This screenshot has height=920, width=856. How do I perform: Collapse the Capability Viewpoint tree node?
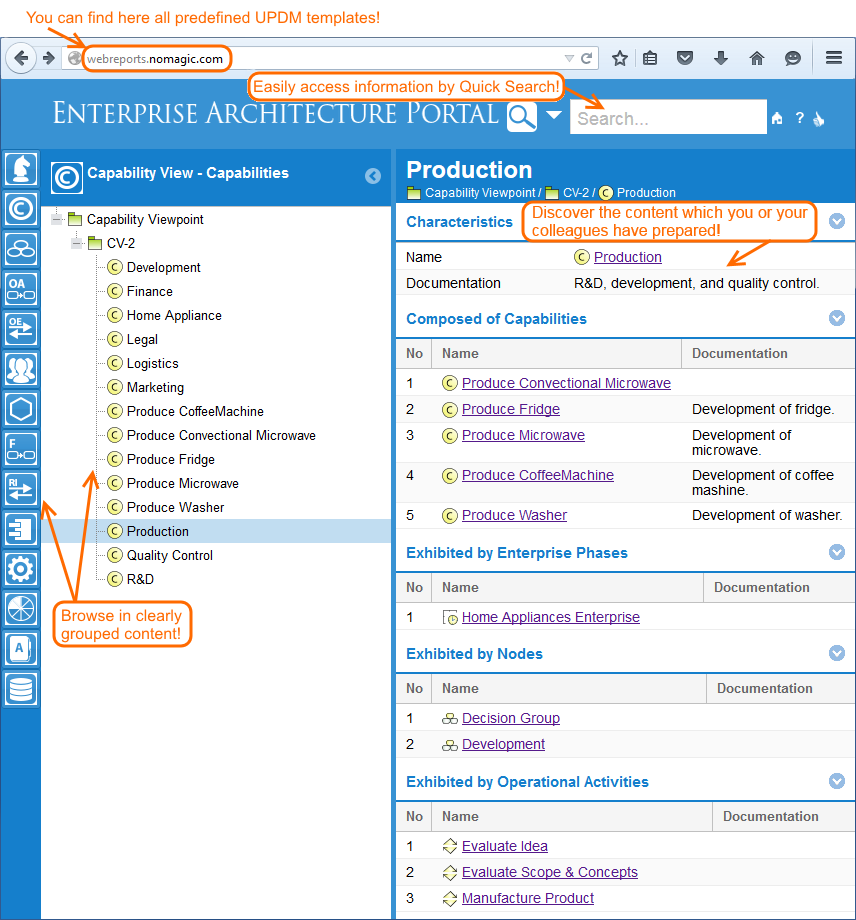pyautogui.click(x=57, y=219)
